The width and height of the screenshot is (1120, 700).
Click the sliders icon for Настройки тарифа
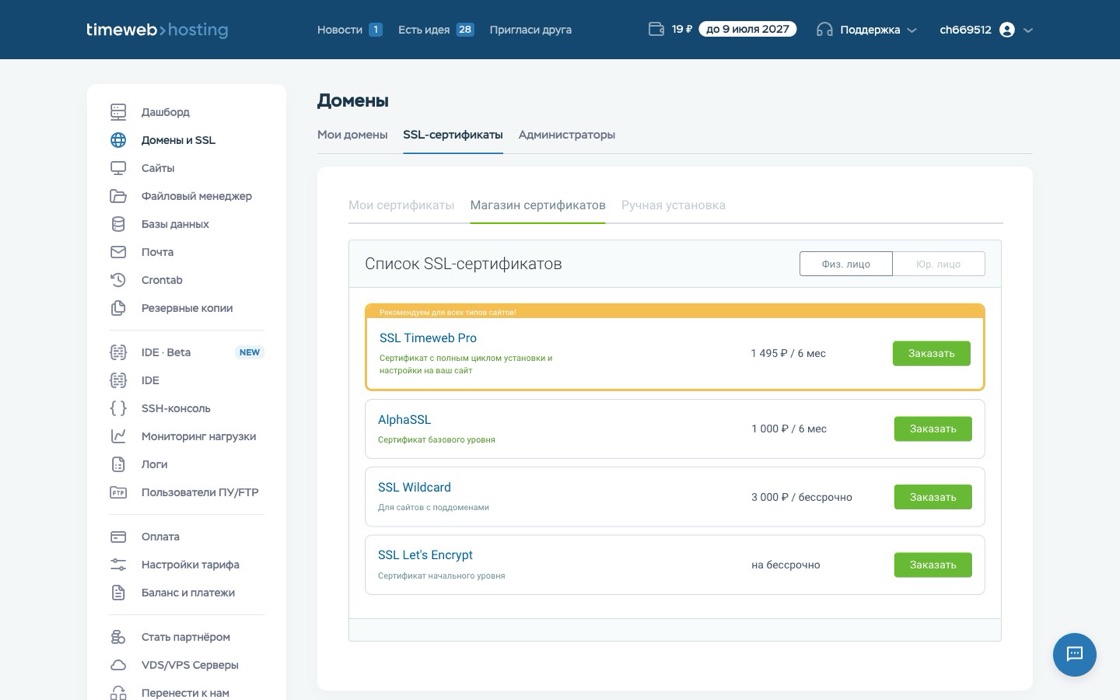point(118,564)
